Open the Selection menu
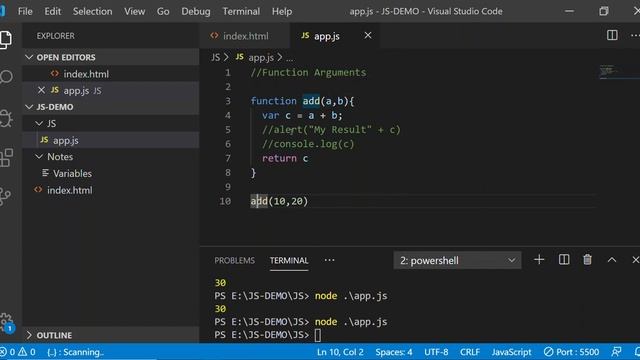 [x=92, y=11]
